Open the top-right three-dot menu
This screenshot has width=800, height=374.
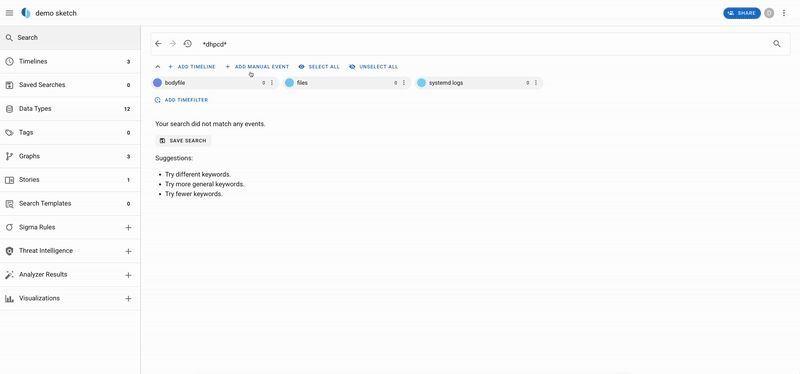click(784, 13)
